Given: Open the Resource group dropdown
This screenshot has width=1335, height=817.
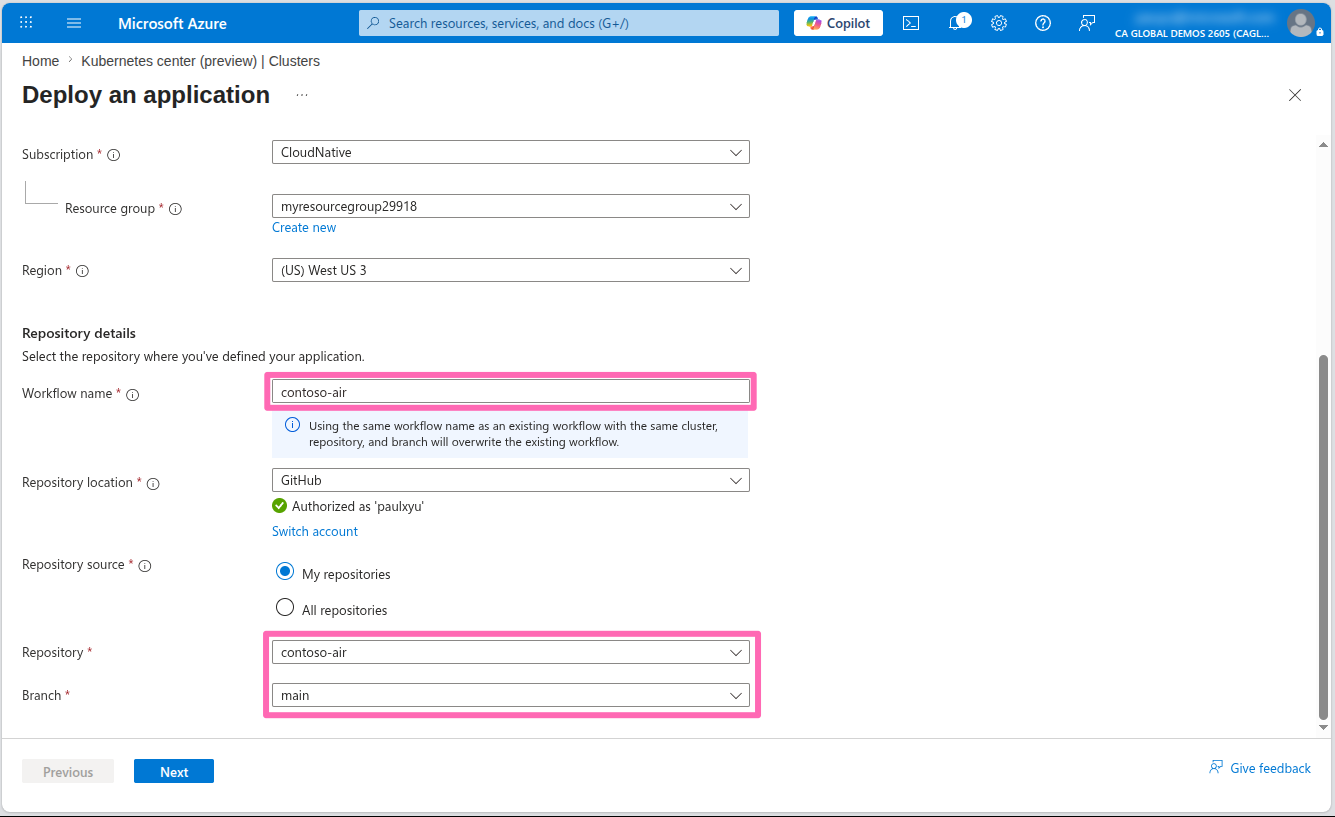Looking at the screenshot, I should tap(510, 206).
